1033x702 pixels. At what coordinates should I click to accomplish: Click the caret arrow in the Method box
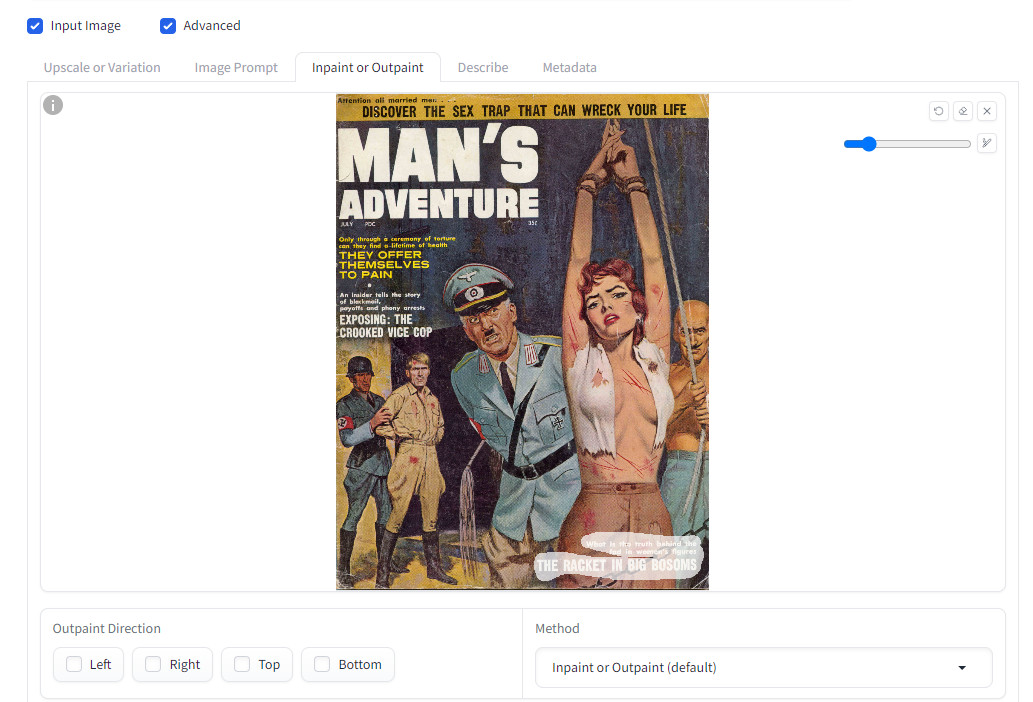[962, 668]
